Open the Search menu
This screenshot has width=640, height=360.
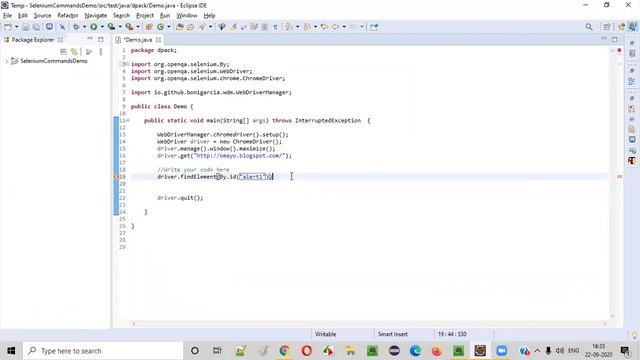[121, 16]
